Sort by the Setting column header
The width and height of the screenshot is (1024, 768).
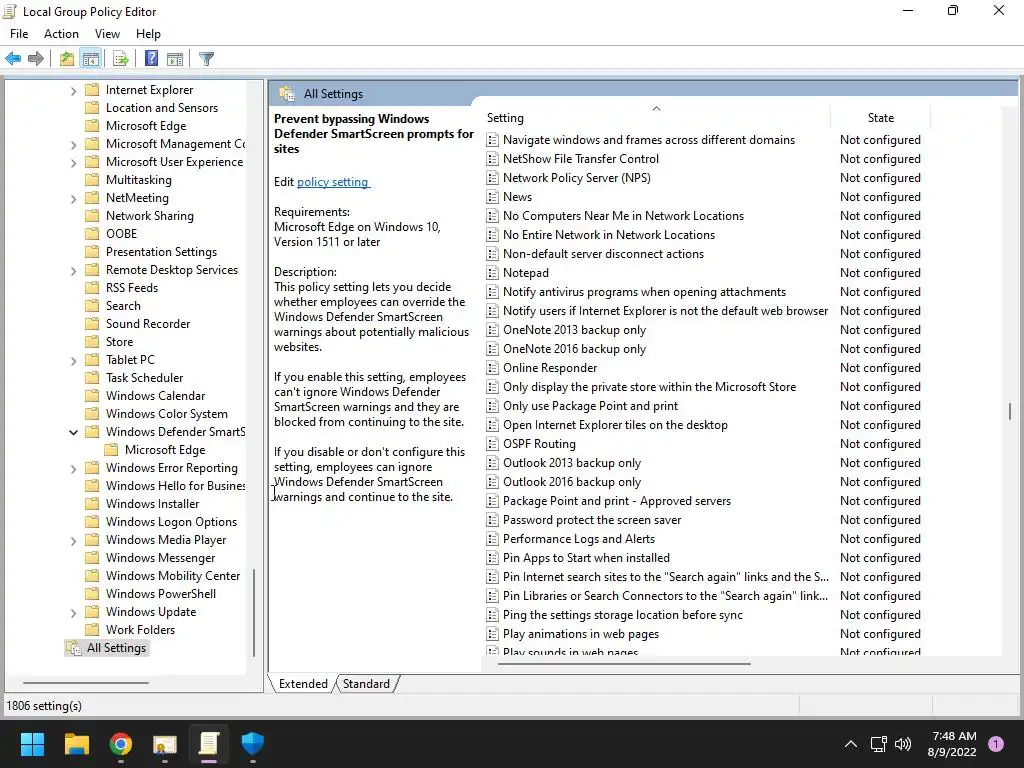(656, 118)
